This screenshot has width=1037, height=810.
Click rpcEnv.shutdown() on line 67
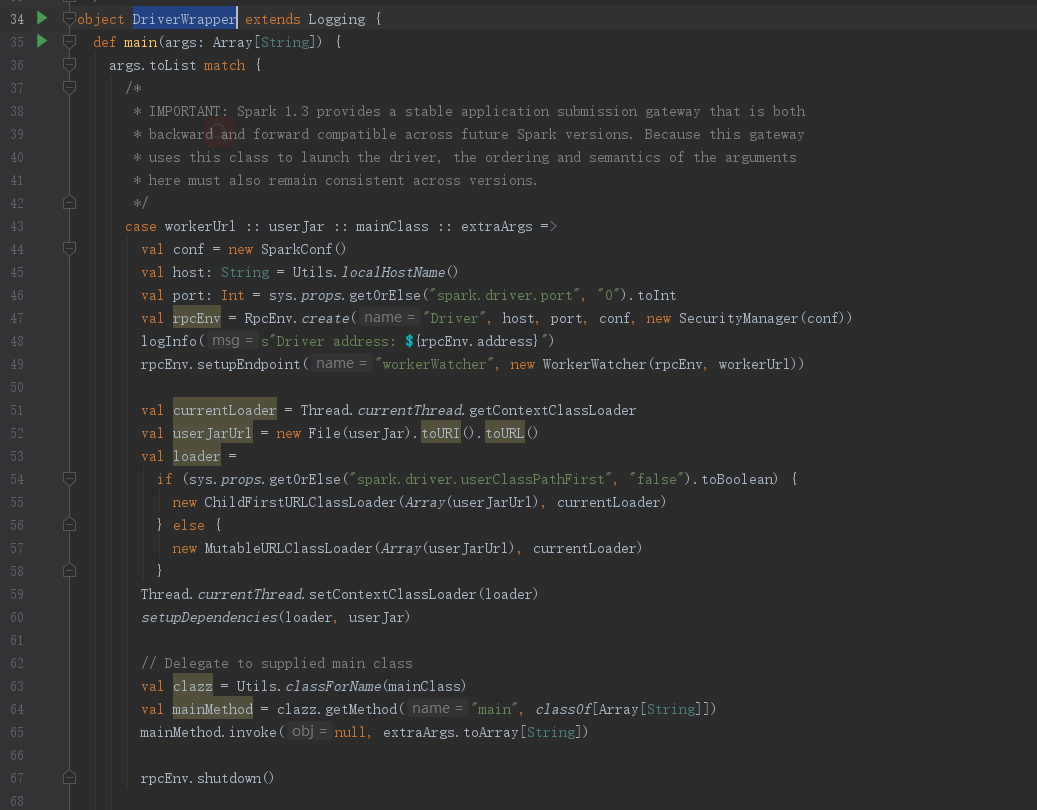207,778
